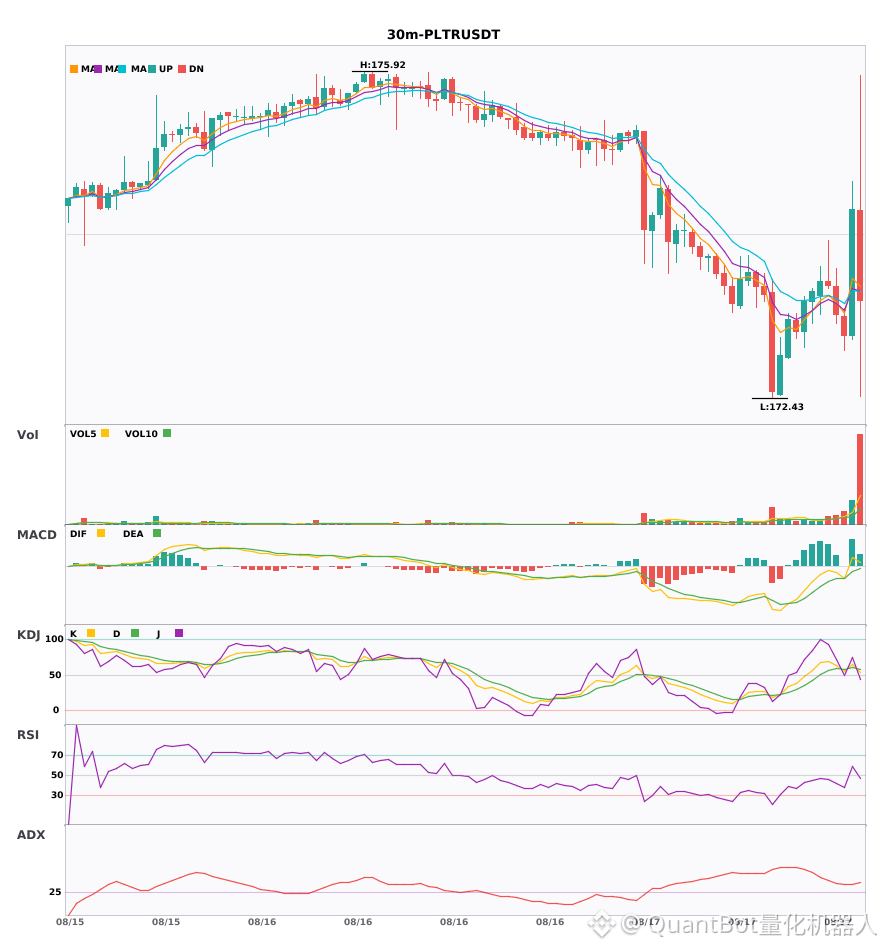Select the yellow VOL5 swatch

[105, 433]
